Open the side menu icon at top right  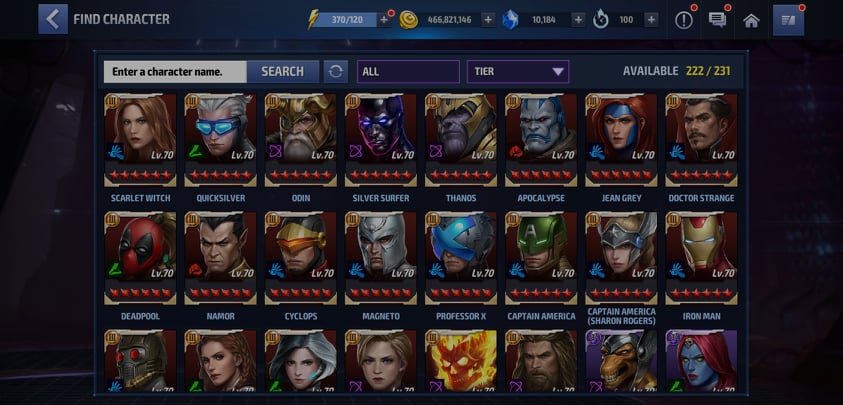point(788,20)
